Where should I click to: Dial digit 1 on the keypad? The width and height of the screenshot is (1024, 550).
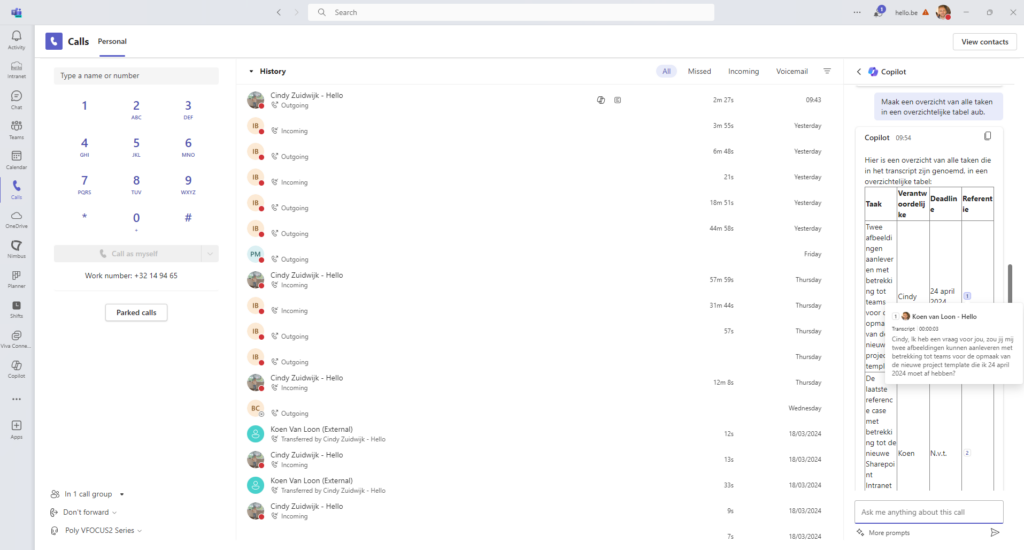click(84, 108)
